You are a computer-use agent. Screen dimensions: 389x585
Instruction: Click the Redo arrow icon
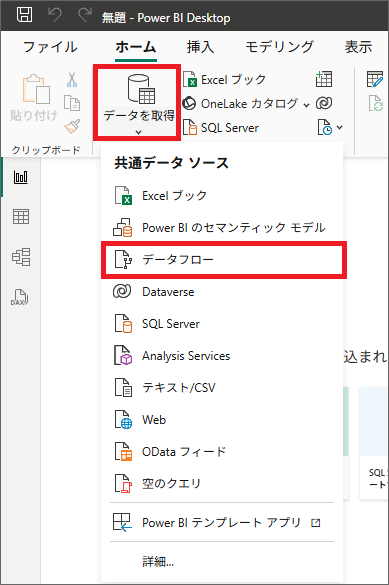point(85,15)
